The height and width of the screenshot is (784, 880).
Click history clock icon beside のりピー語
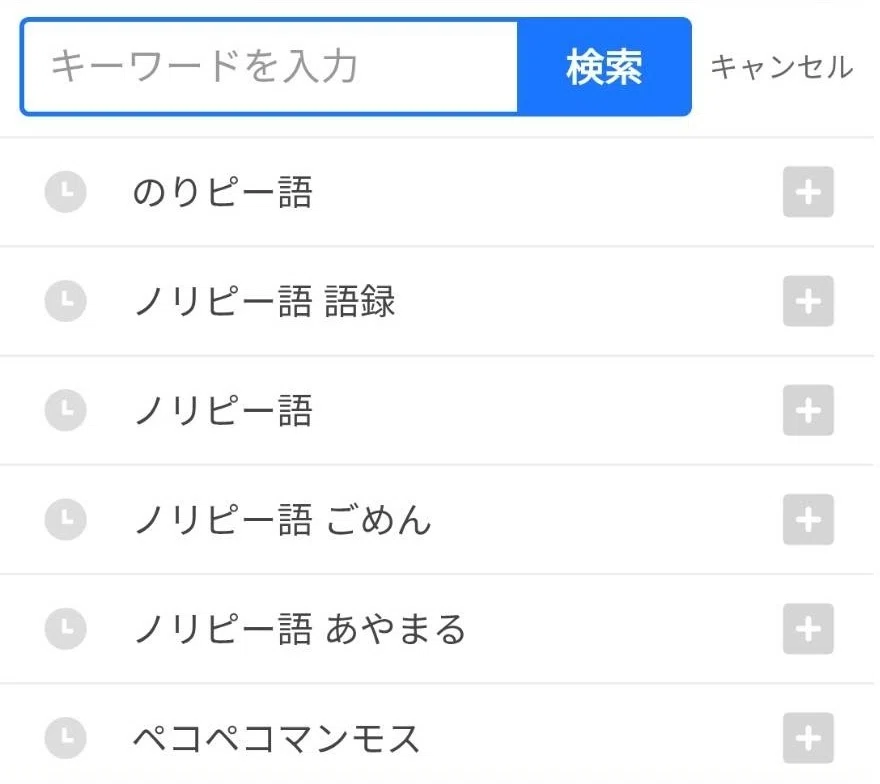click(66, 191)
